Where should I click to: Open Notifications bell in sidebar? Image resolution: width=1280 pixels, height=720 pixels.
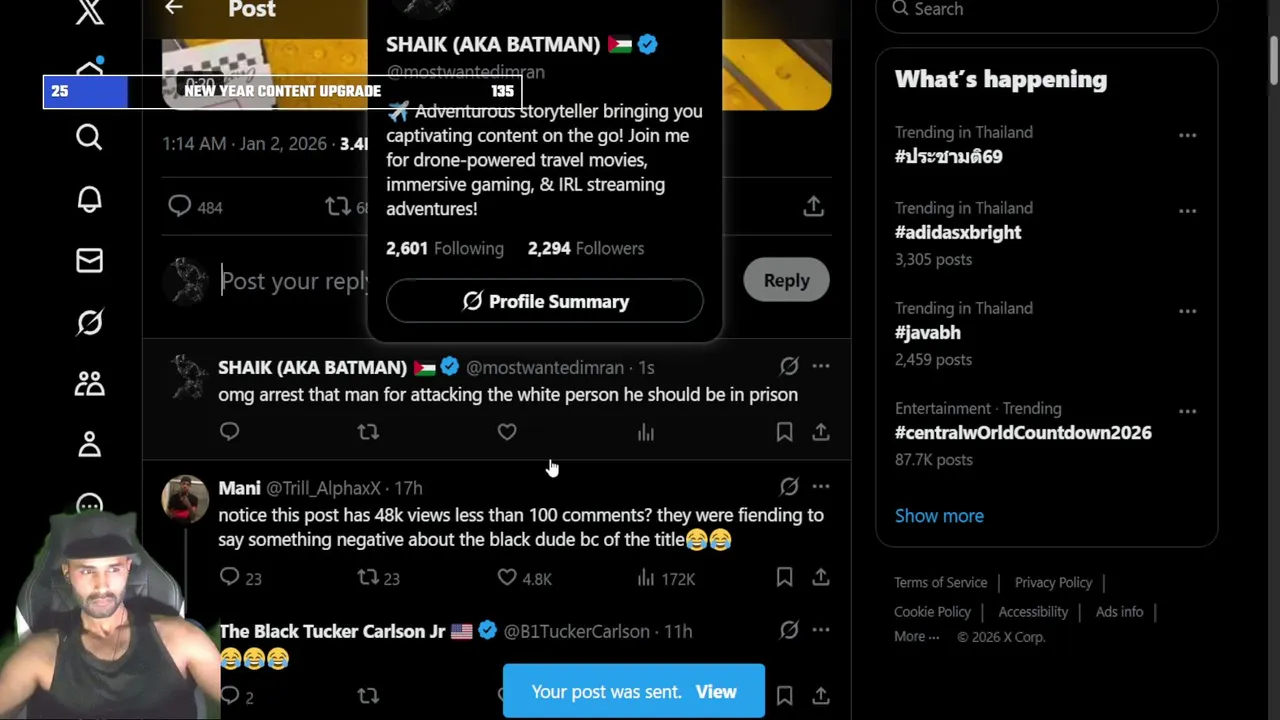(89, 200)
